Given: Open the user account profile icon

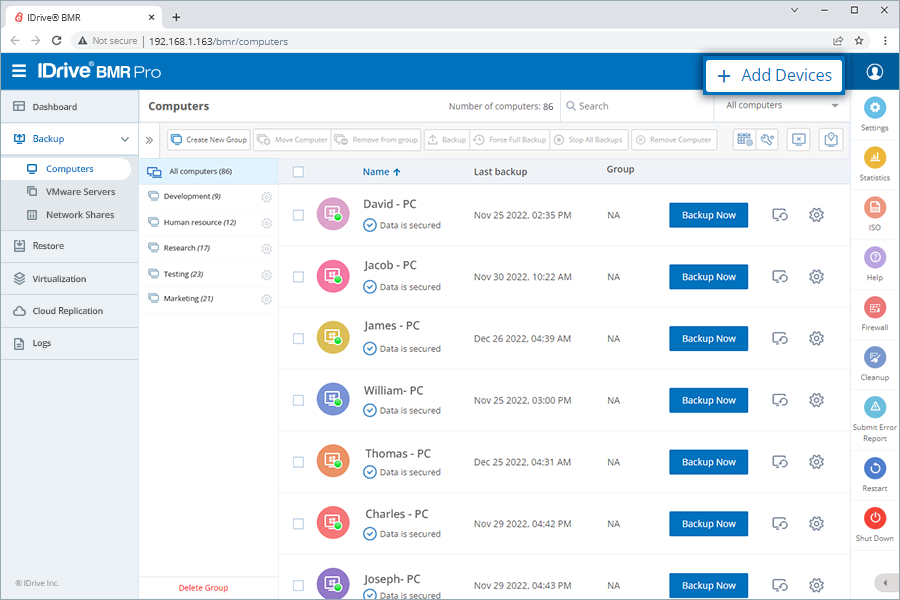Looking at the screenshot, I should tap(874, 72).
